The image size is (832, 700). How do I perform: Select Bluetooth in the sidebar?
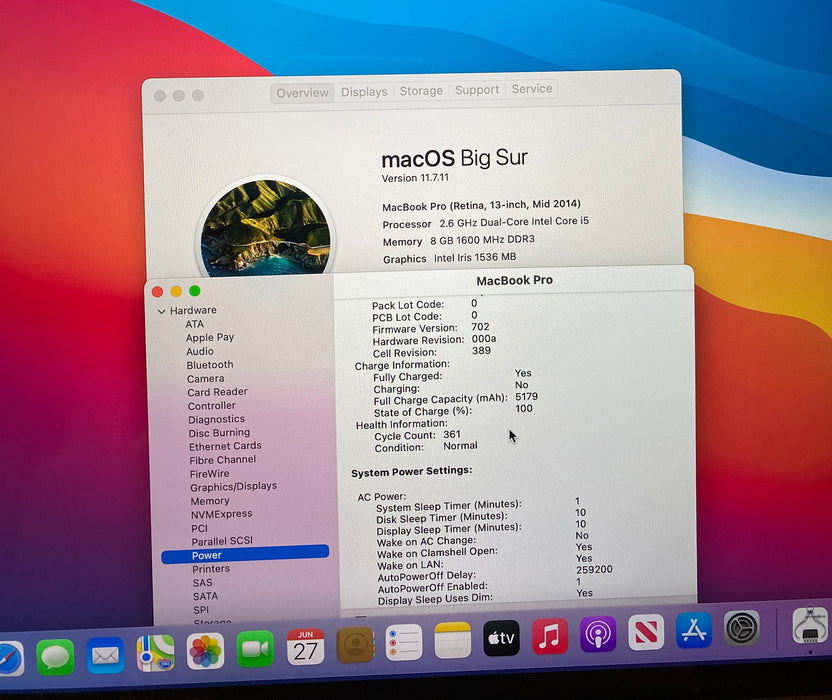click(x=210, y=365)
